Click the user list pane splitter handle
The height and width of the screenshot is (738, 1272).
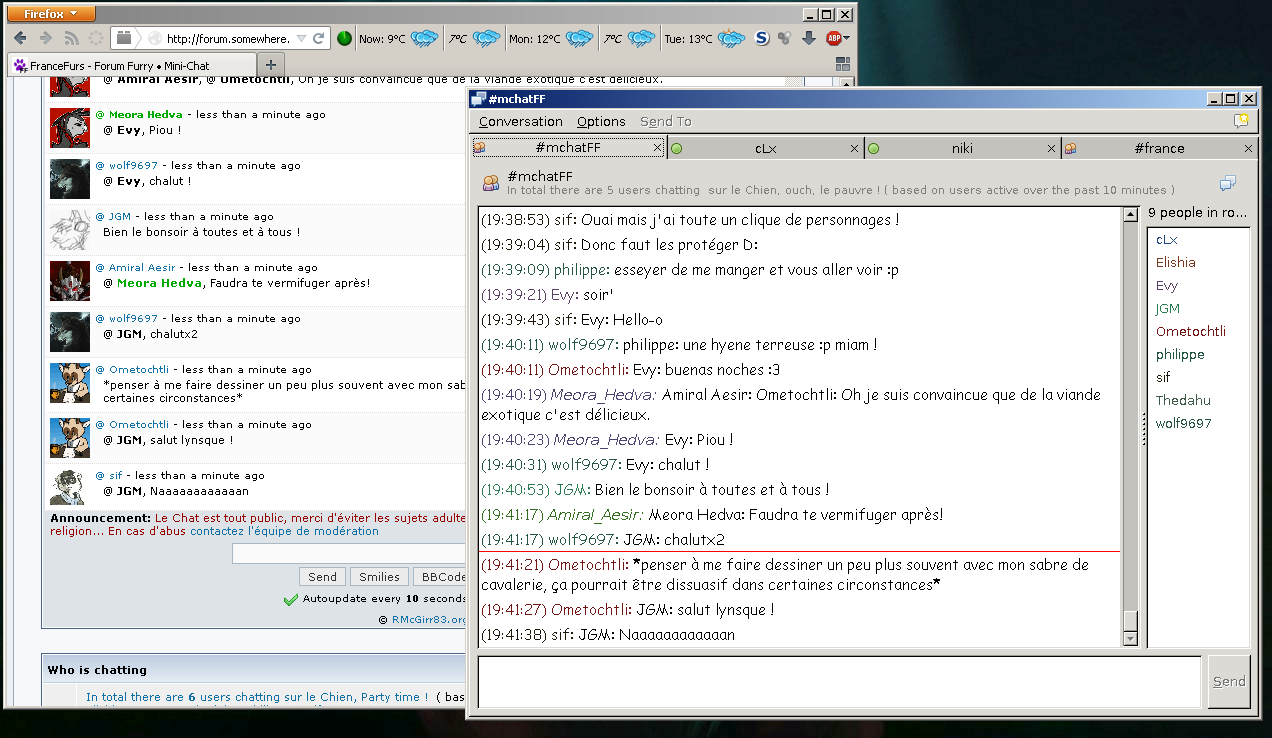[1143, 428]
